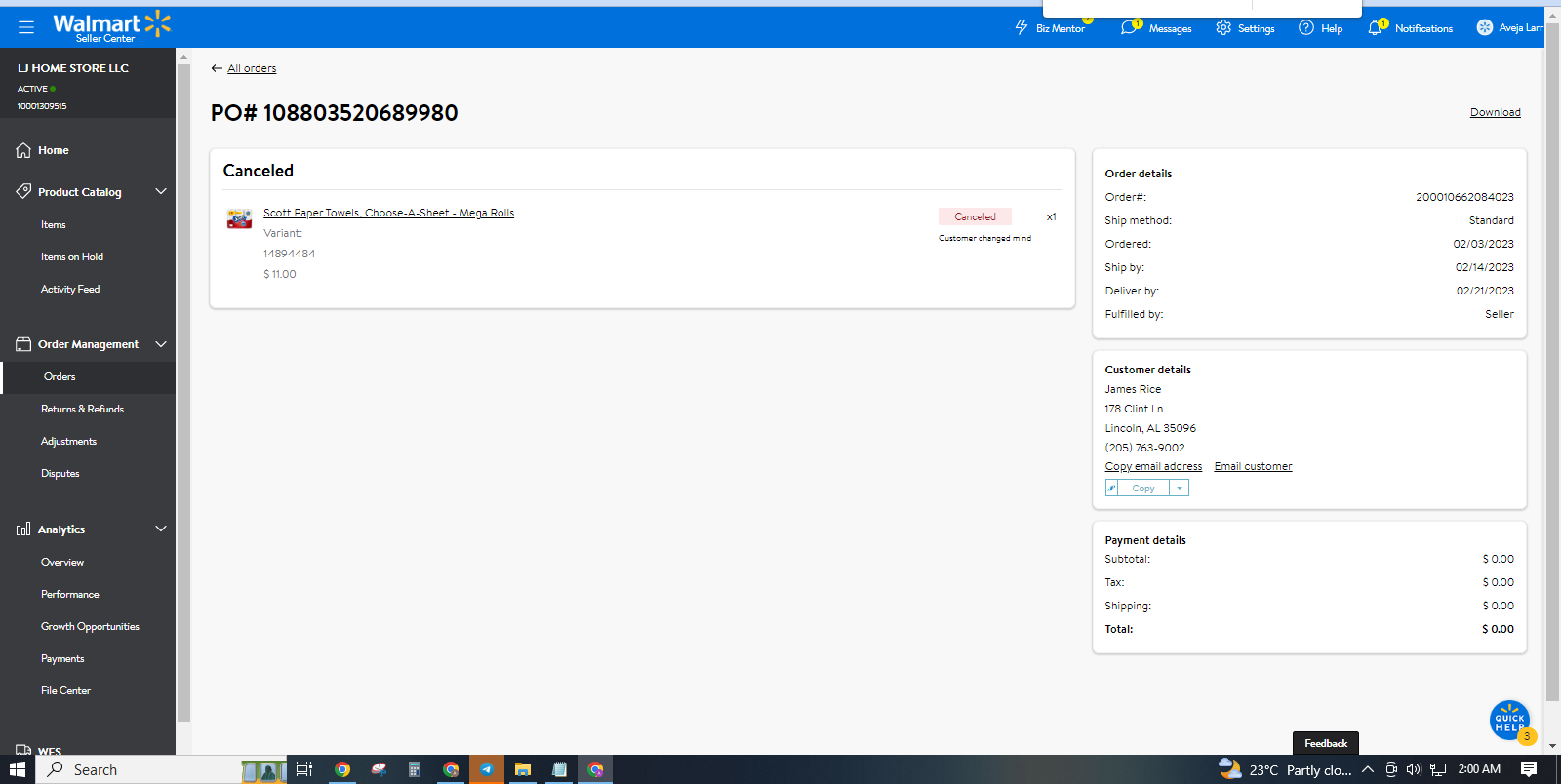The height and width of the screenshot is (784, 1561).
Task: Select Items on Hold in sidebar
Action: tap(72, 256)
